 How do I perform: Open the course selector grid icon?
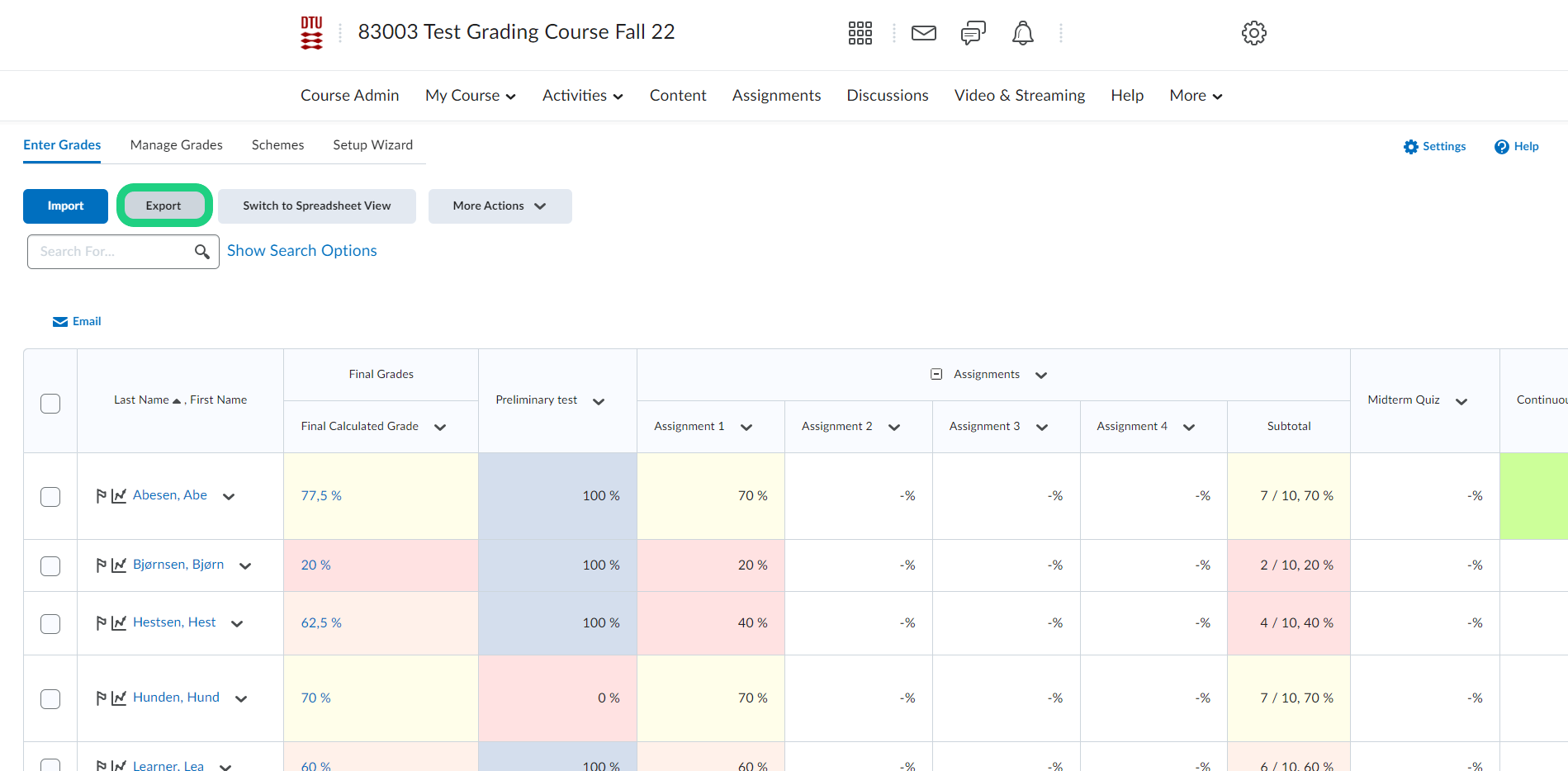pos(860,33)
